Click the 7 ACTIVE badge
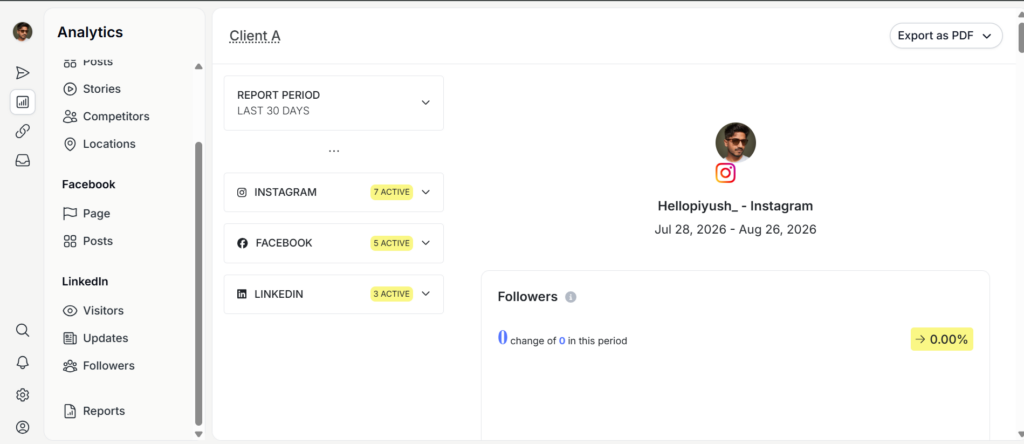The width and height of the screenshot is (1024, 444). click(x=392, y=192)
